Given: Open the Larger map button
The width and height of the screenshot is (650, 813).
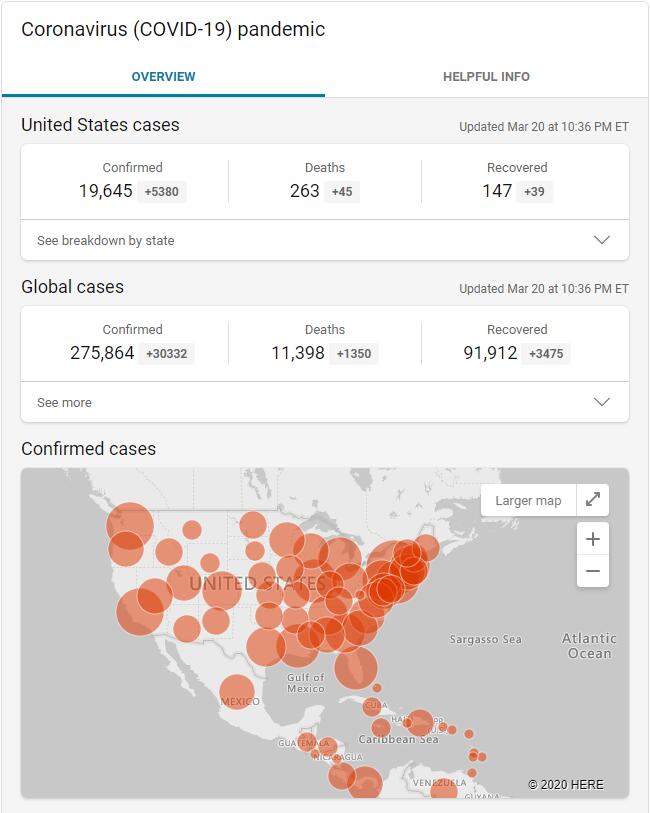Looking at the screenshot, I should [528, 500].
